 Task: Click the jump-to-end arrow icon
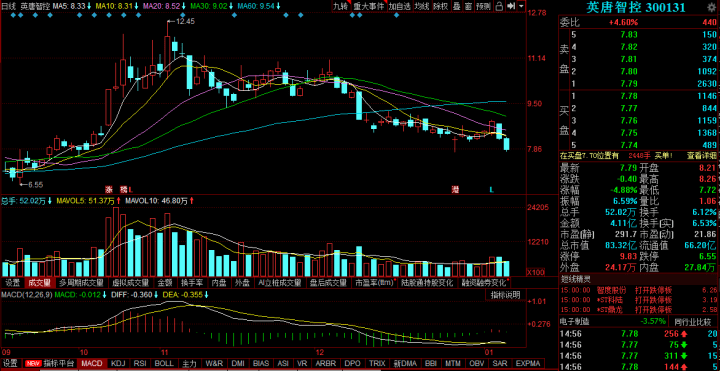tap(511, 6)
